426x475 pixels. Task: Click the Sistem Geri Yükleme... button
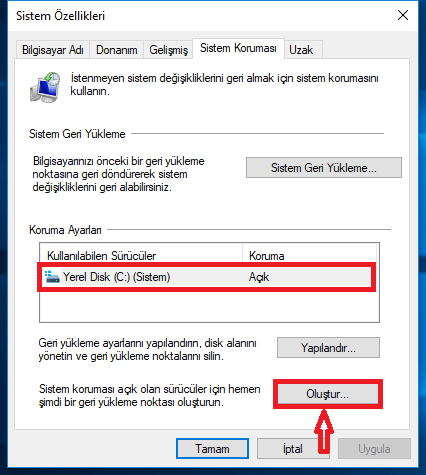[324, 168]
